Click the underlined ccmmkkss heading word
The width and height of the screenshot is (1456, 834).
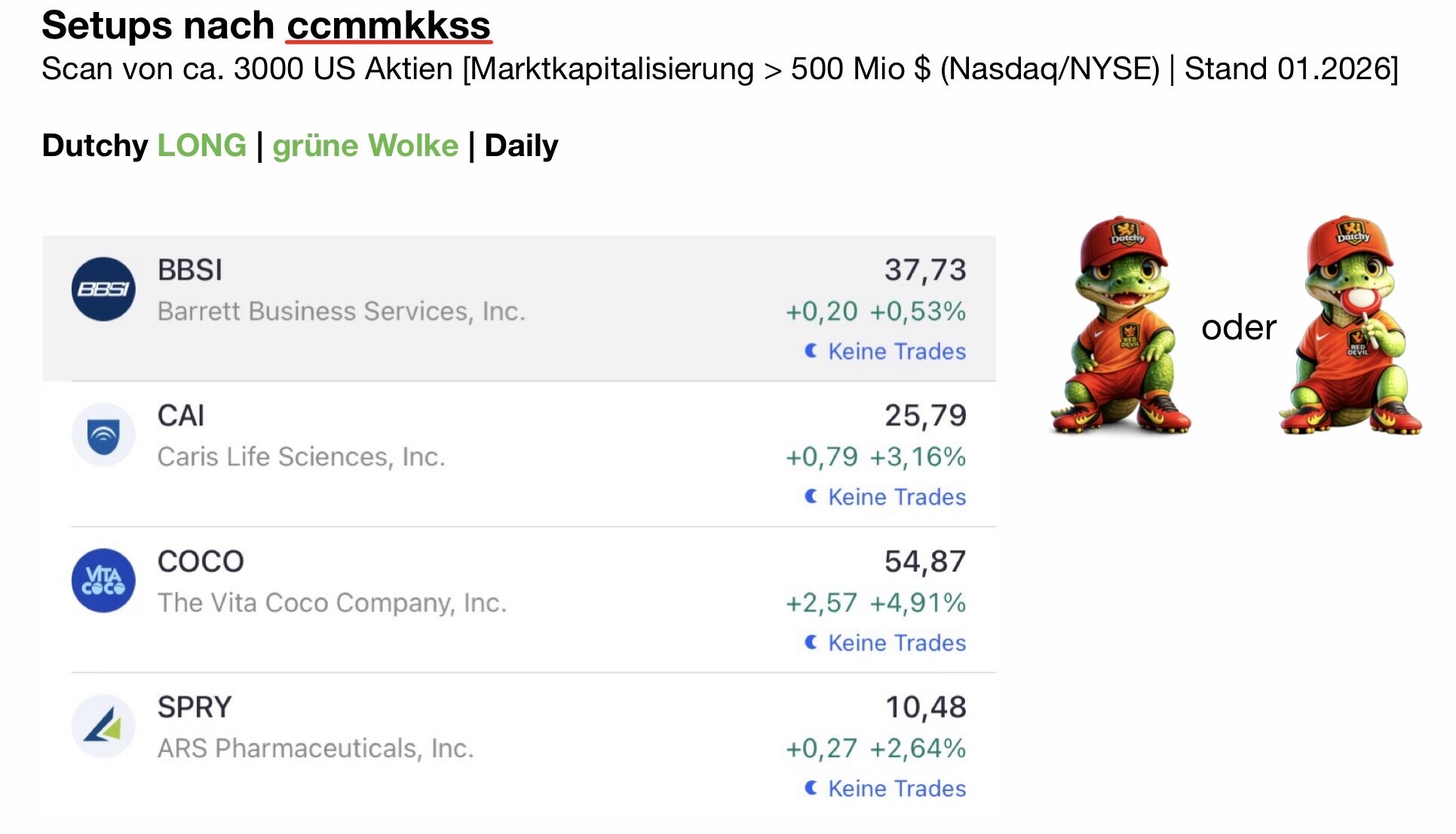[388, 26]
